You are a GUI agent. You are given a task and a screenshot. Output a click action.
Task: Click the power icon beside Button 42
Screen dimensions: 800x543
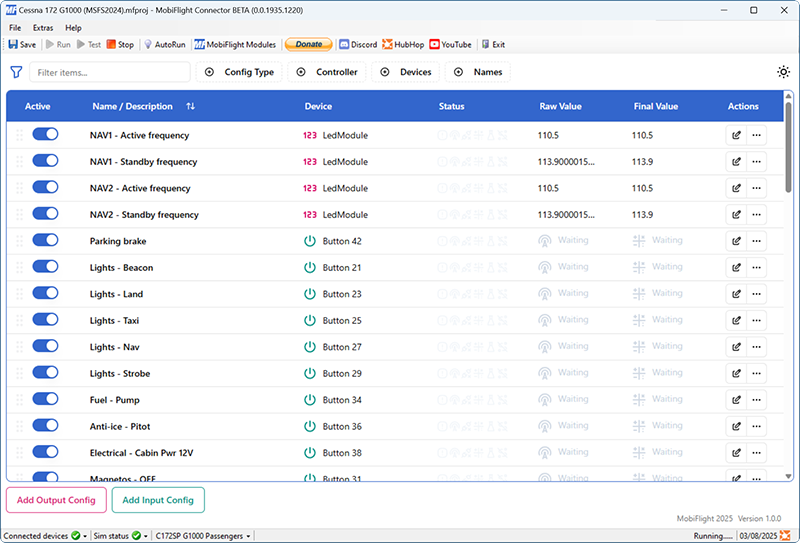tap(310, 241)
